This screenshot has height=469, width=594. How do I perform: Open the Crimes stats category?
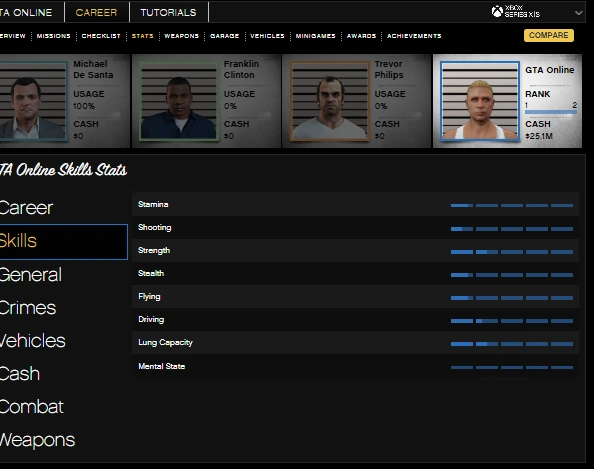click(x=28, y=308)
